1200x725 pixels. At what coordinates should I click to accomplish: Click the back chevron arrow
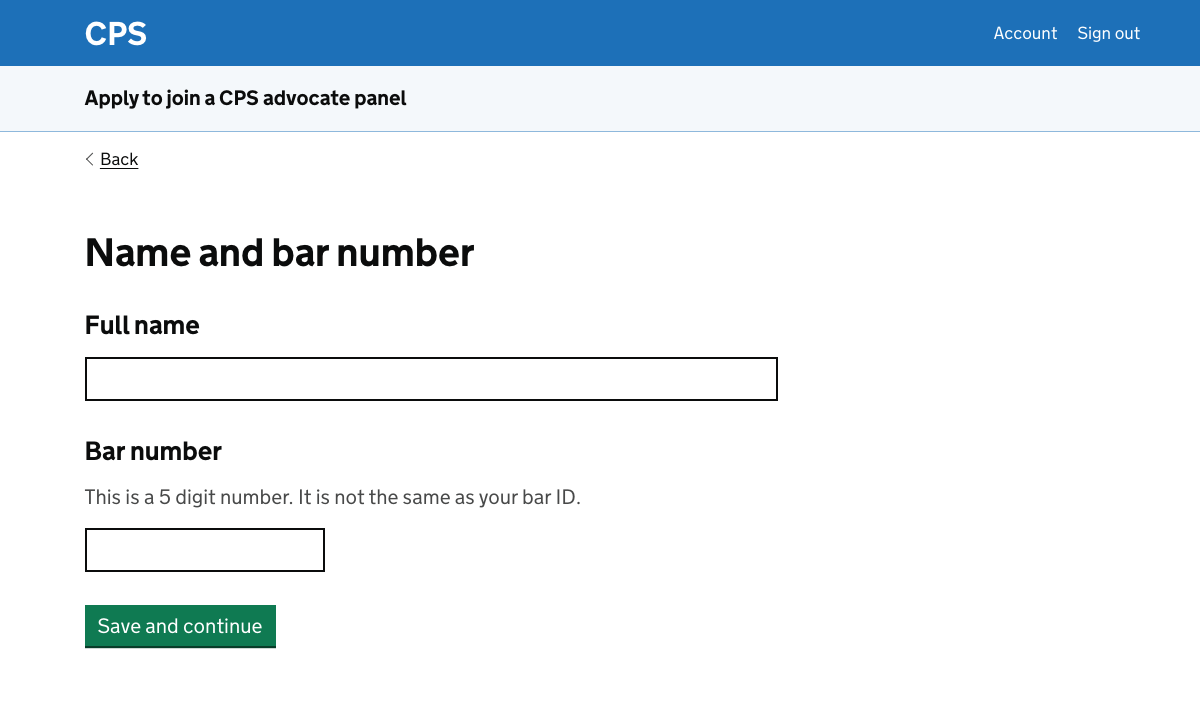89,159
